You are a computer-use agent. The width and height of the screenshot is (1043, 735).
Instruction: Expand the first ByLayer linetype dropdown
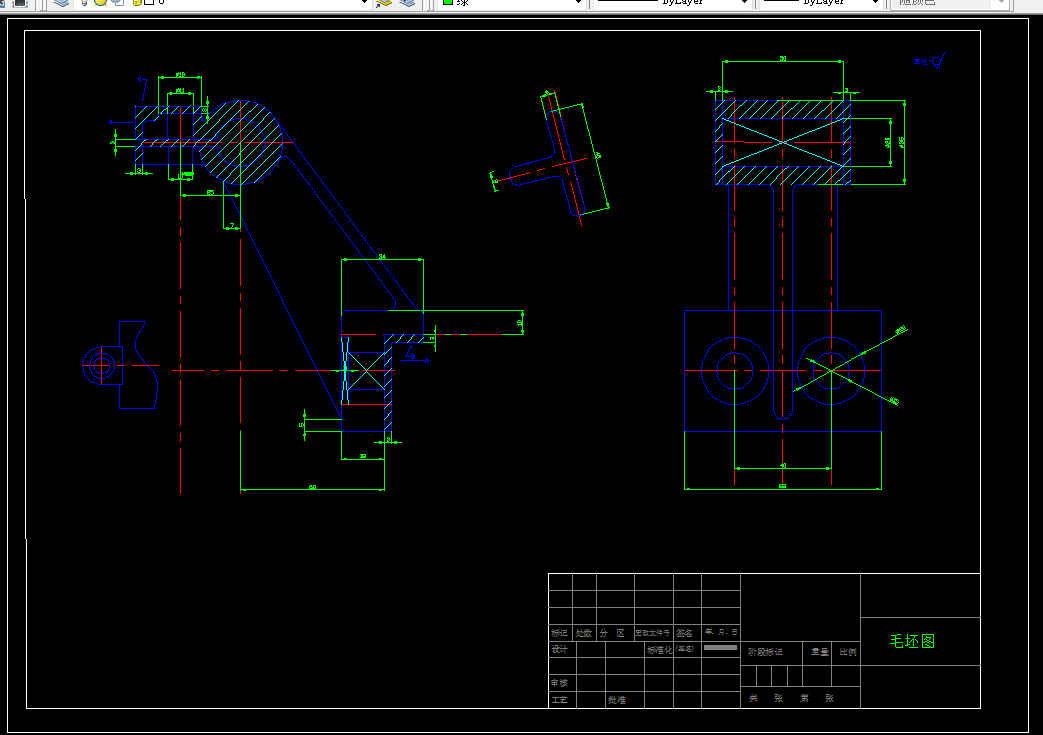click(x=744, y=3)
